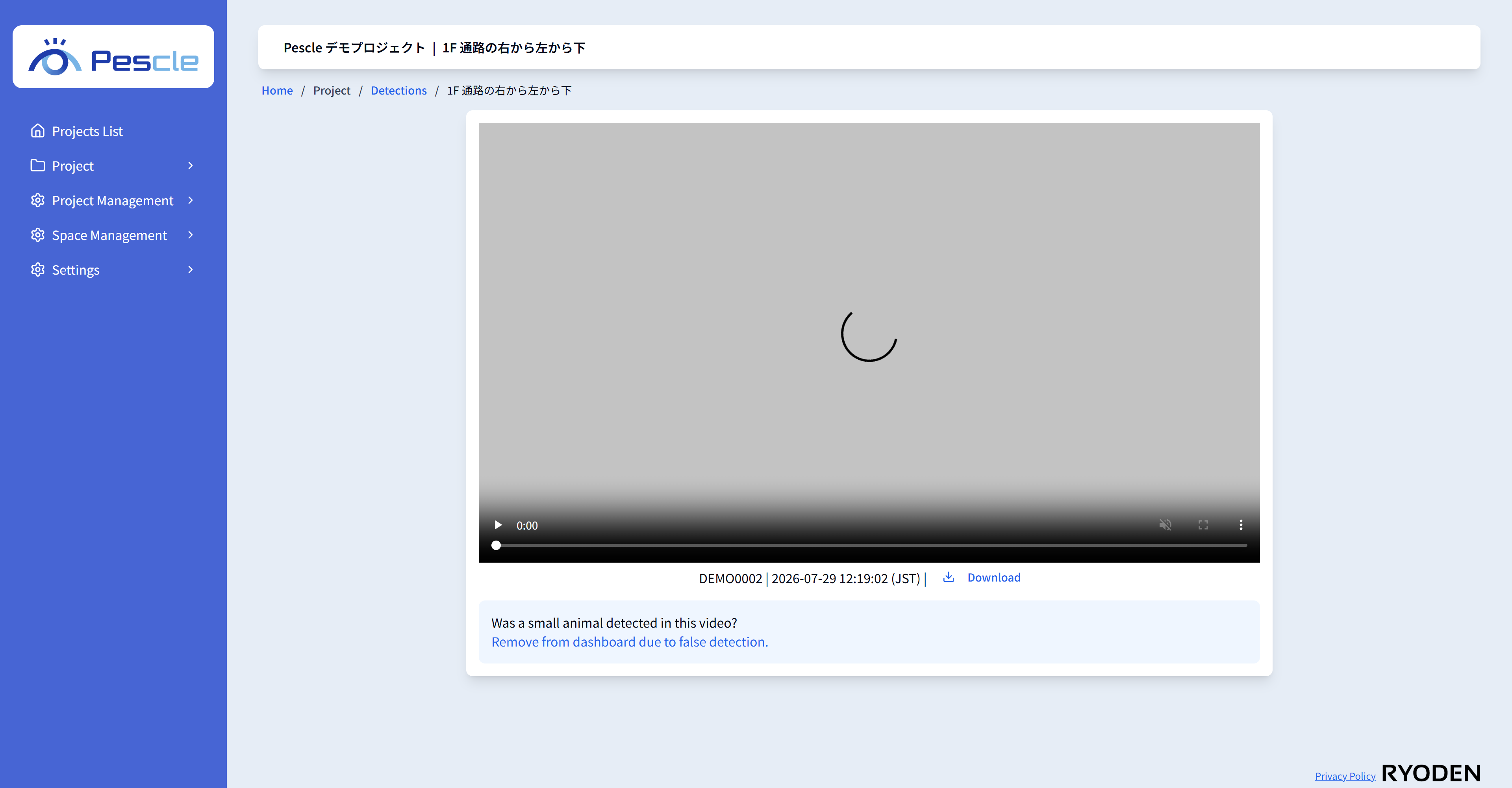Open the Settings menu

tap(113, 269)
